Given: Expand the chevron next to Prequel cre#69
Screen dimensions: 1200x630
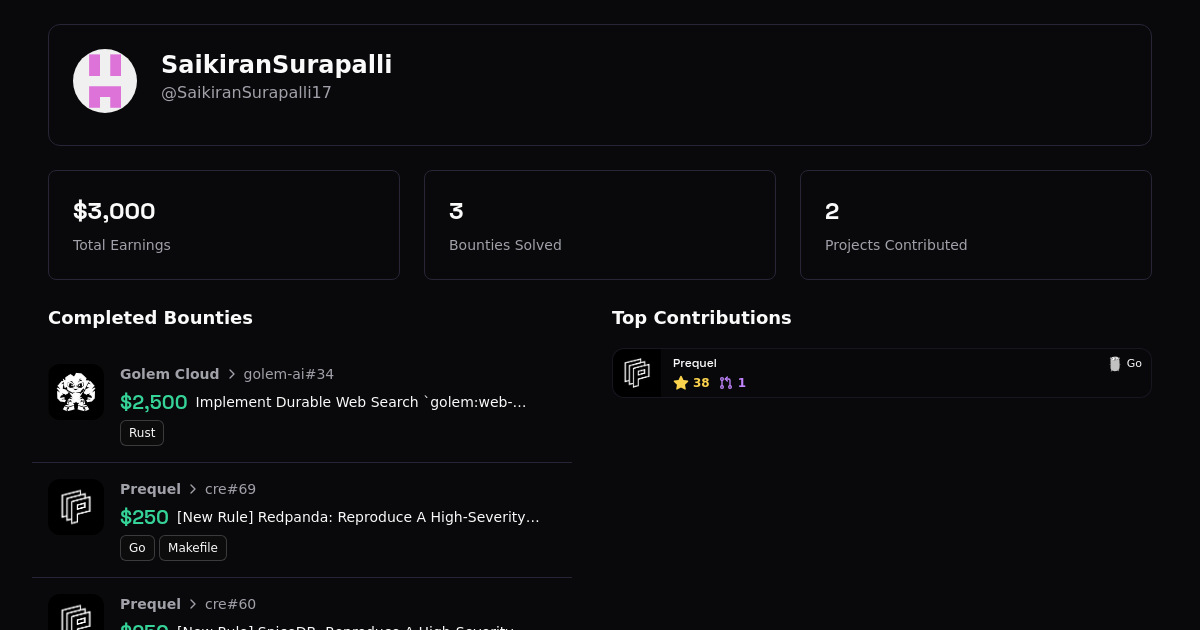Looking at the screenshot, I should tap(192, 489).
